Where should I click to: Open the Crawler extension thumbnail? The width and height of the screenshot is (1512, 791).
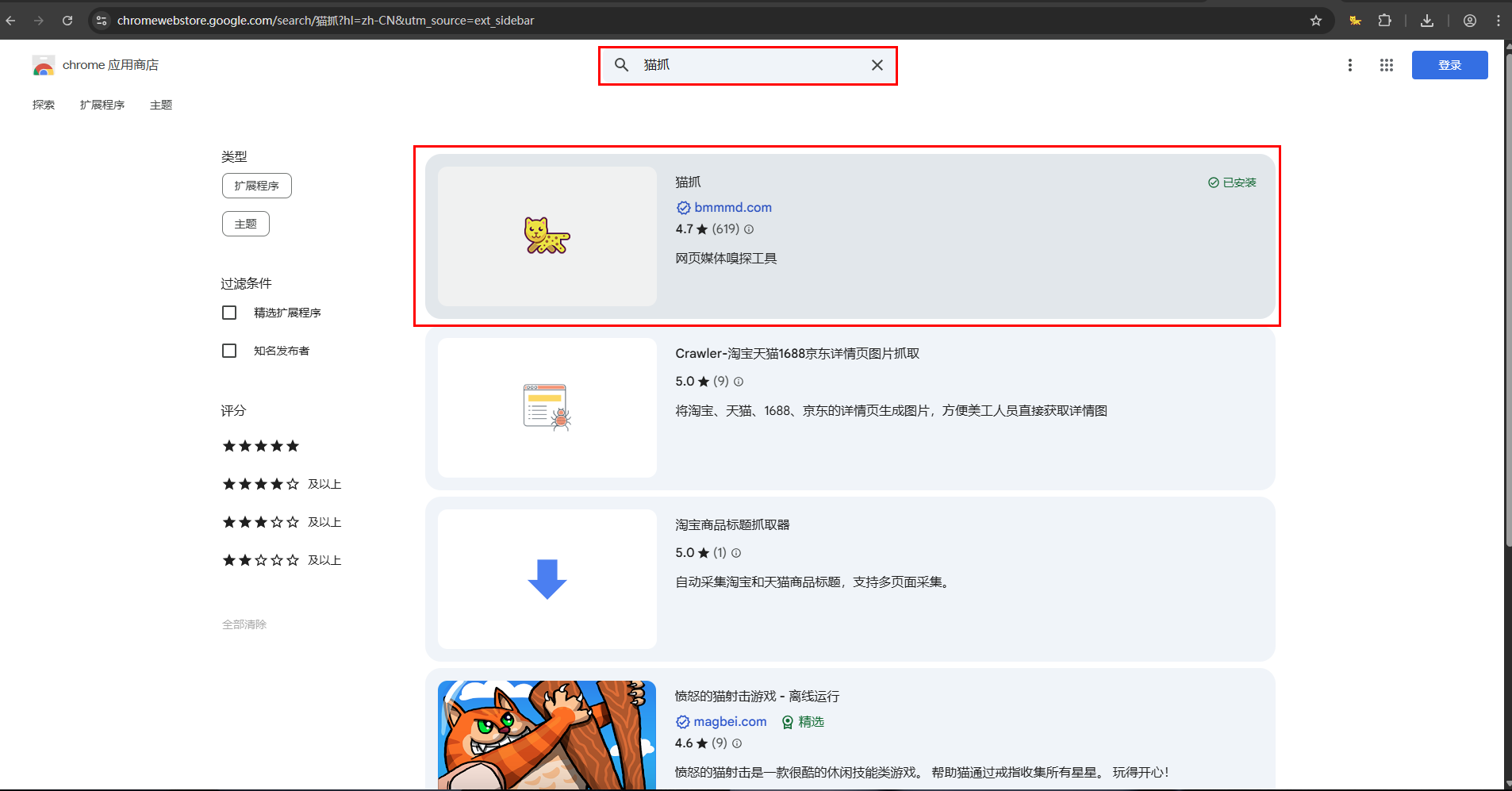click(547, 408)
